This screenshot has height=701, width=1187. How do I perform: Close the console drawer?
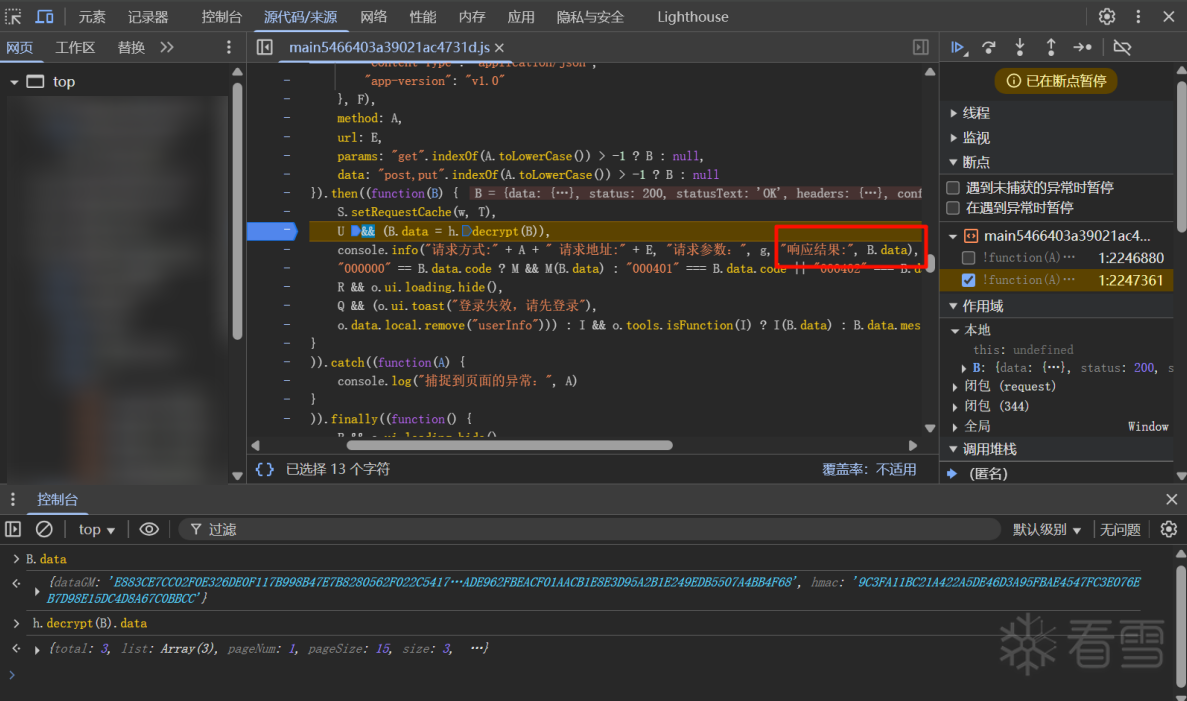point(1172,499)
